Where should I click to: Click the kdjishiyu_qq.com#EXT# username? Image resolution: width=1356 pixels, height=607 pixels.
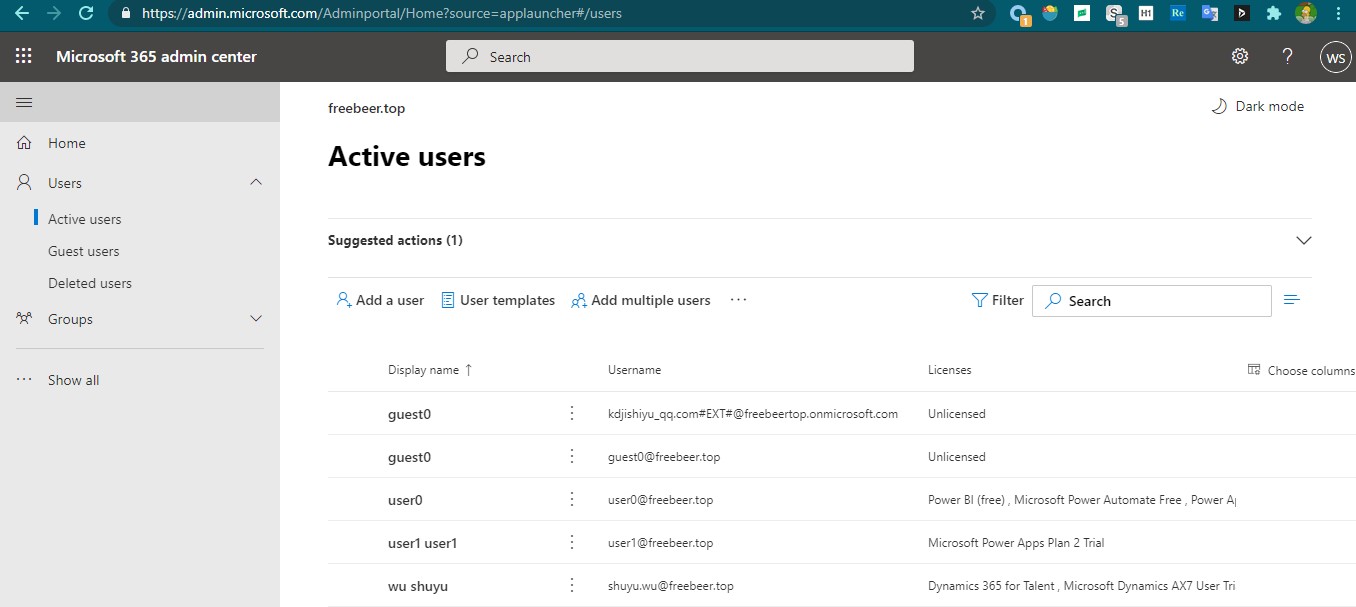coord(753,414)
